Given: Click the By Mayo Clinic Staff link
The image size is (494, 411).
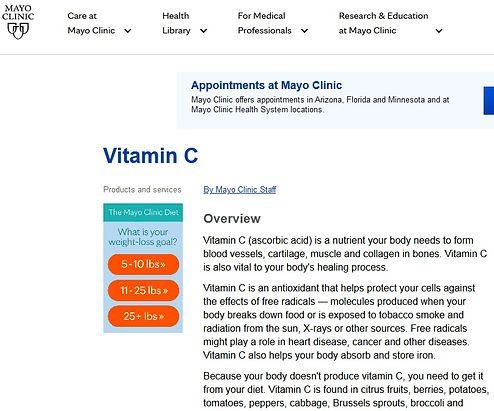Looking at the screenshot, I should click(240, 190).
